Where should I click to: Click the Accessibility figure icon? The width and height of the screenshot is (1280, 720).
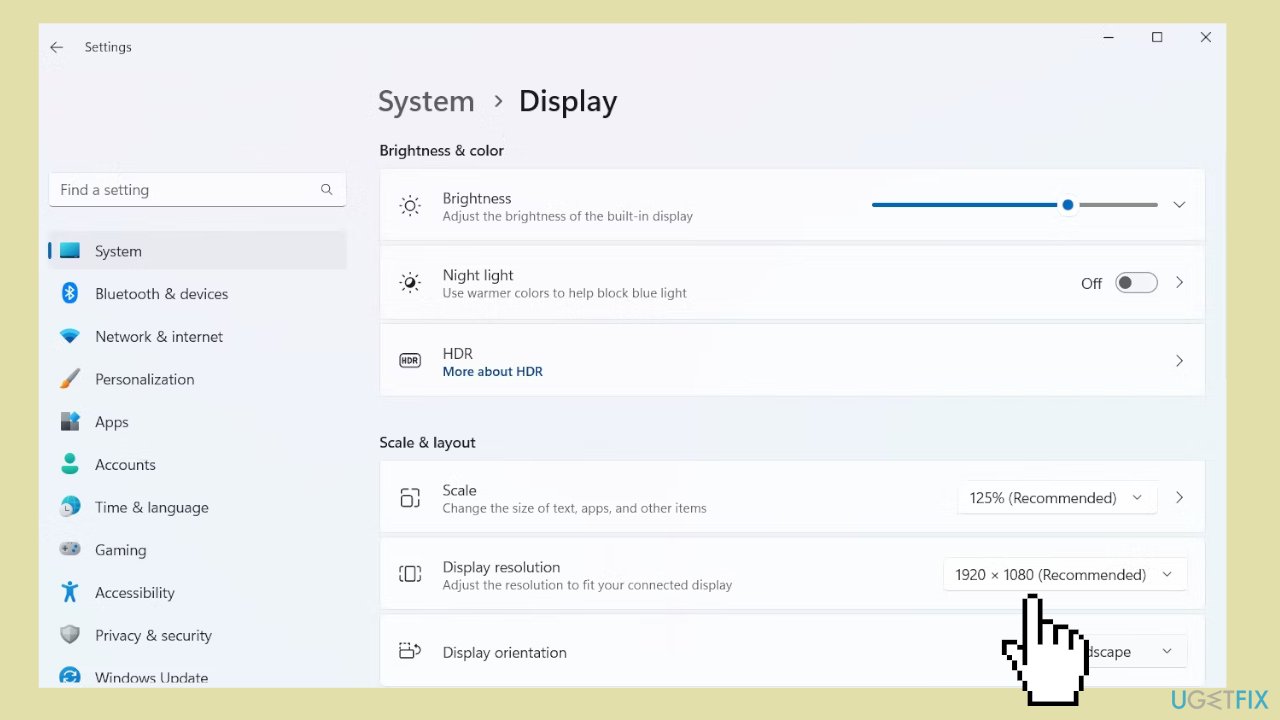[69, 592]
